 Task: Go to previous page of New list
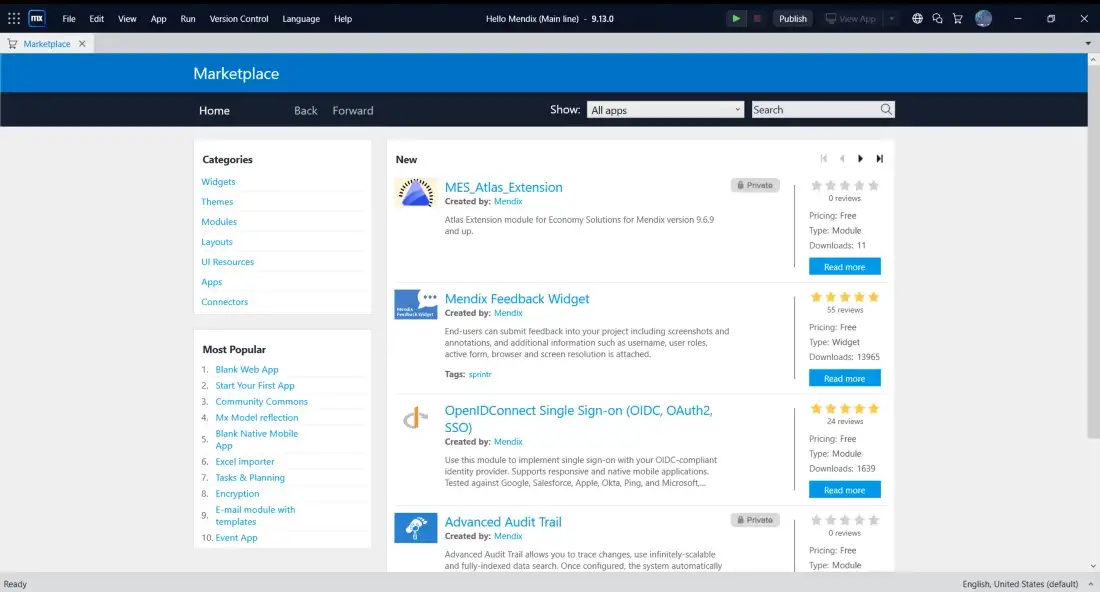843,159
